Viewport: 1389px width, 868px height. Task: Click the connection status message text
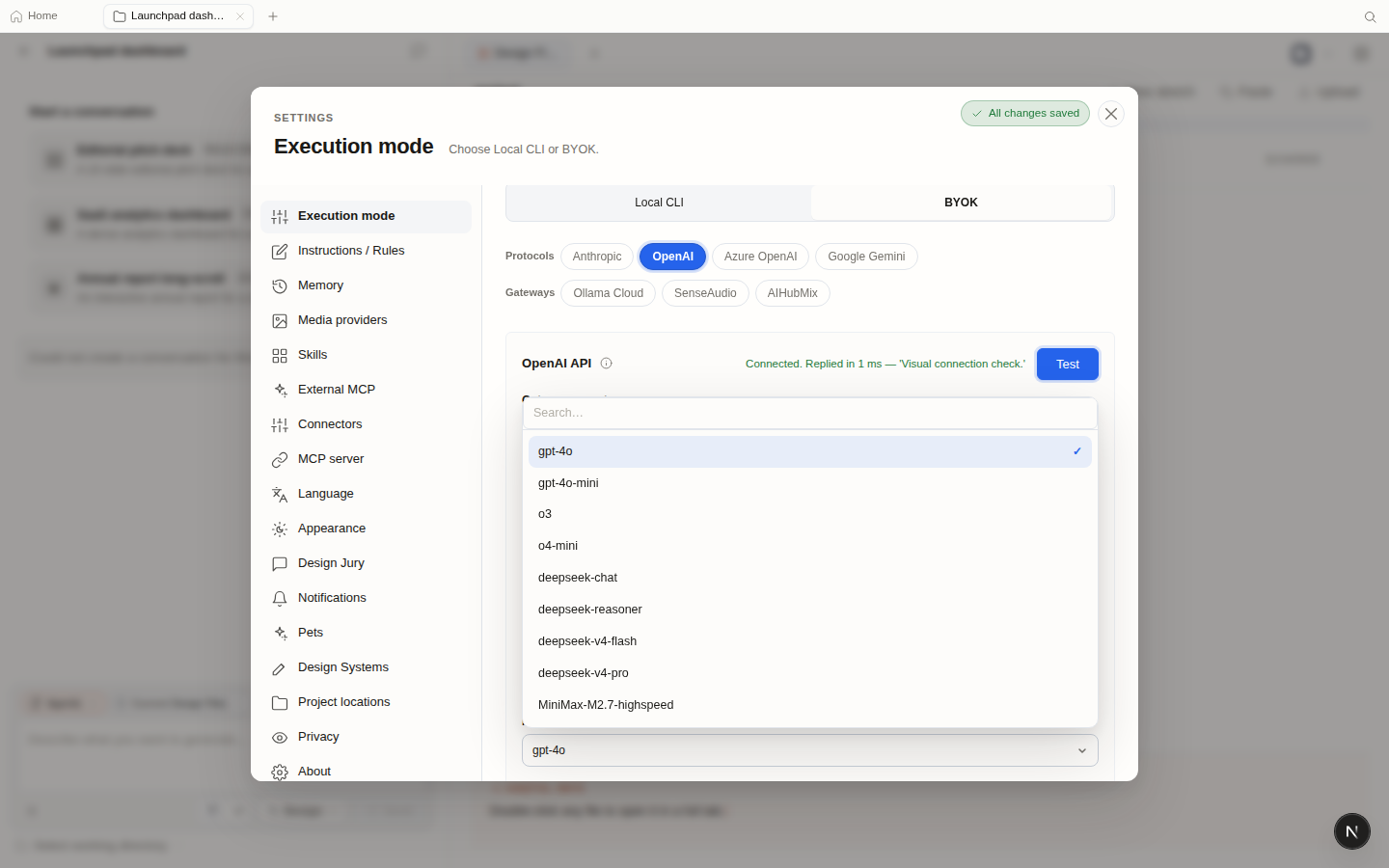tap(885, 364)
